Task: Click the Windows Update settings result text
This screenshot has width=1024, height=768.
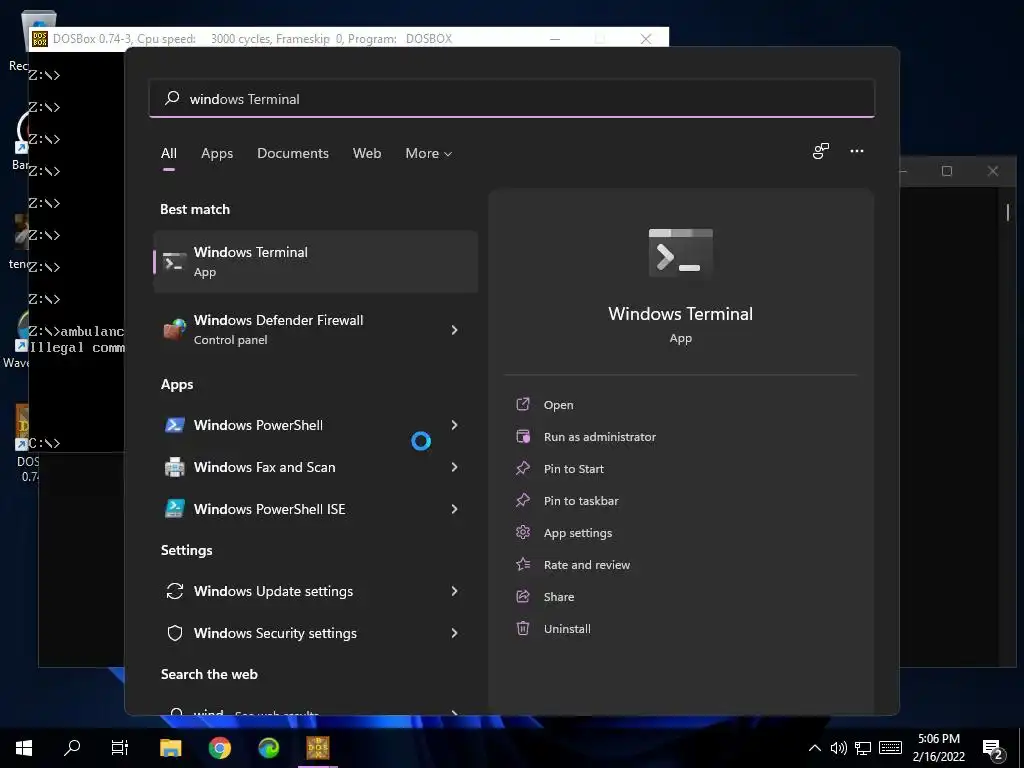Action: click(x=273, y=591)
